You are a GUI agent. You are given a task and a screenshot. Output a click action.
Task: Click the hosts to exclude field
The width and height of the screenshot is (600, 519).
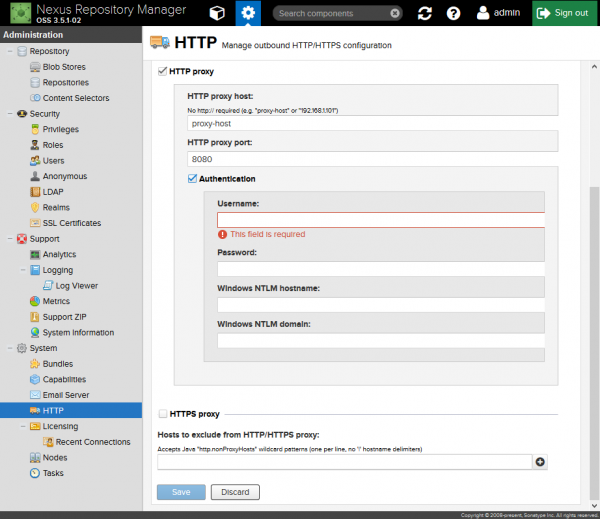coord(345,462)
